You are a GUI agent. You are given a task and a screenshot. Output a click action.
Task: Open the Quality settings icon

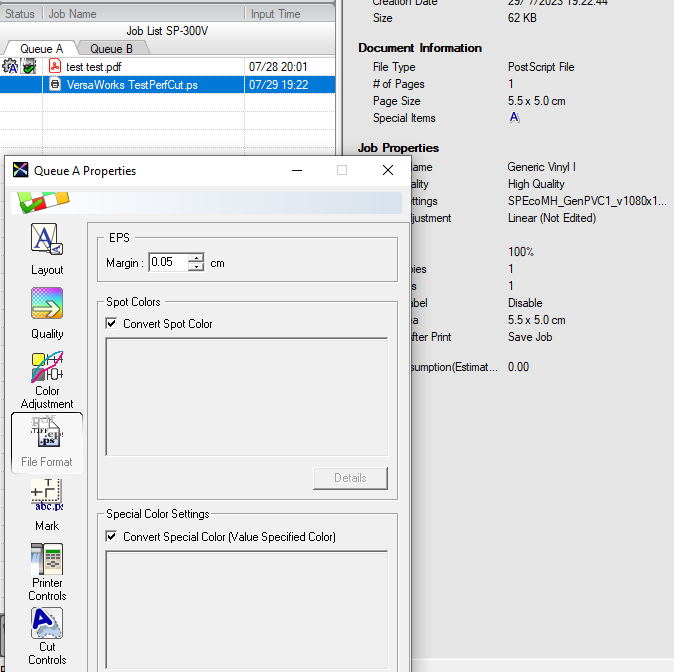click(x=47, y=303)
